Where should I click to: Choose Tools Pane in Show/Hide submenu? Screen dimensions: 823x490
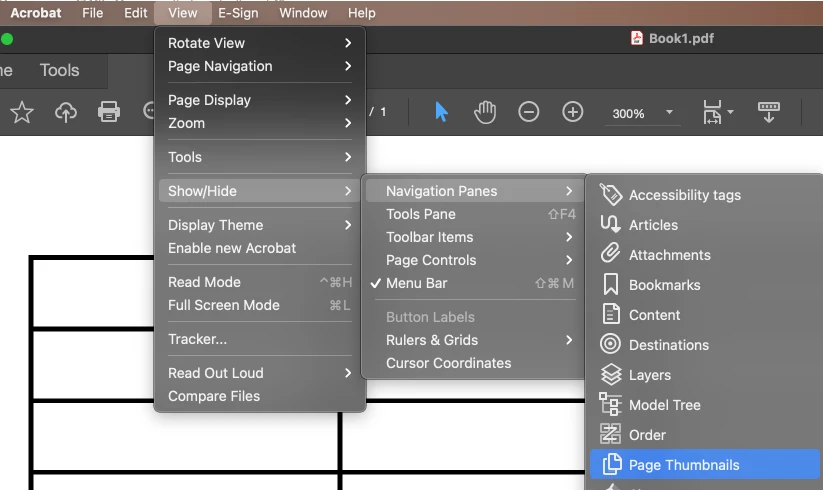(x=475, y=214)
